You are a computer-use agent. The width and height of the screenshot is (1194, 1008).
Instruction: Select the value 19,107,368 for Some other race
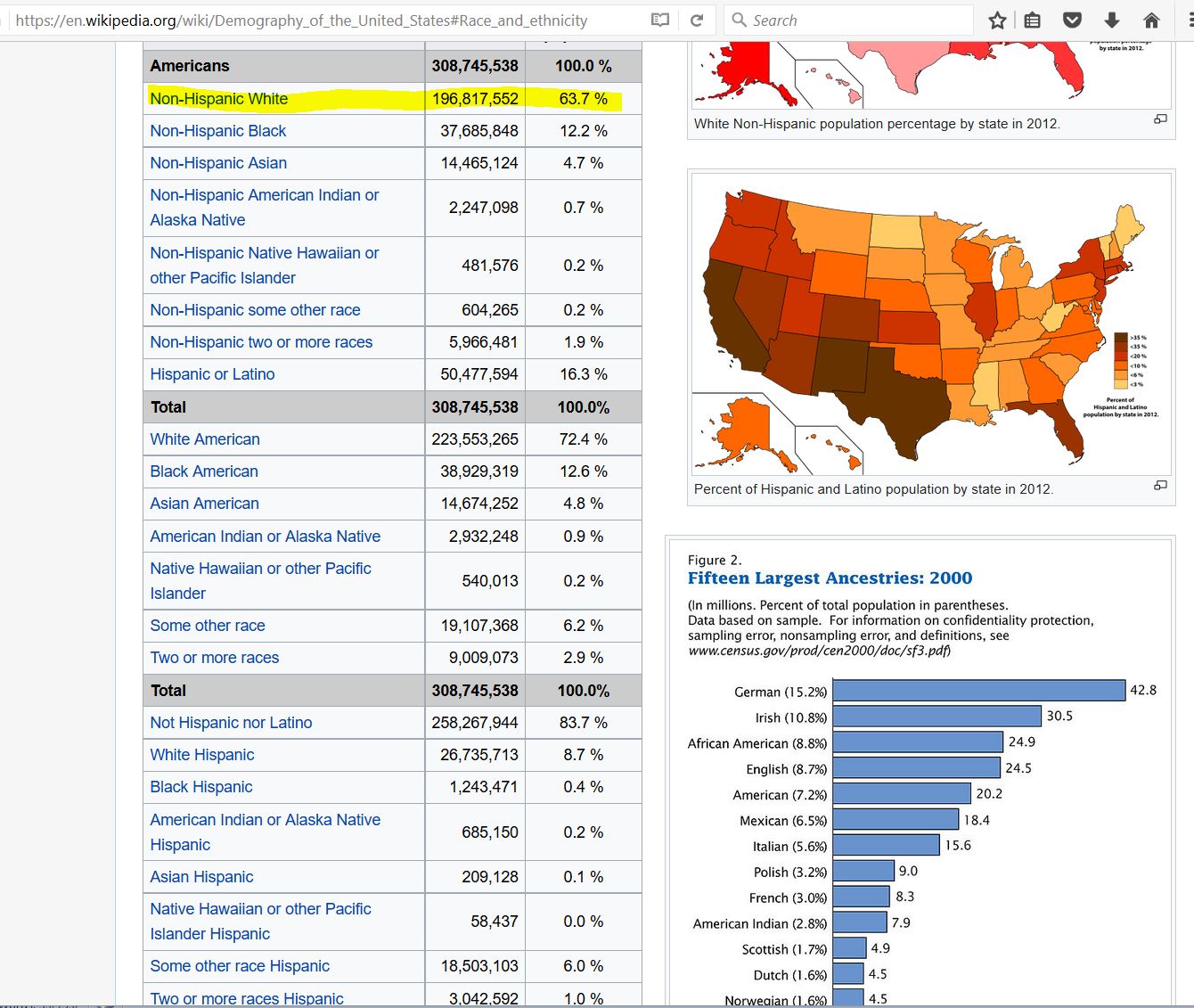[479, 626]
